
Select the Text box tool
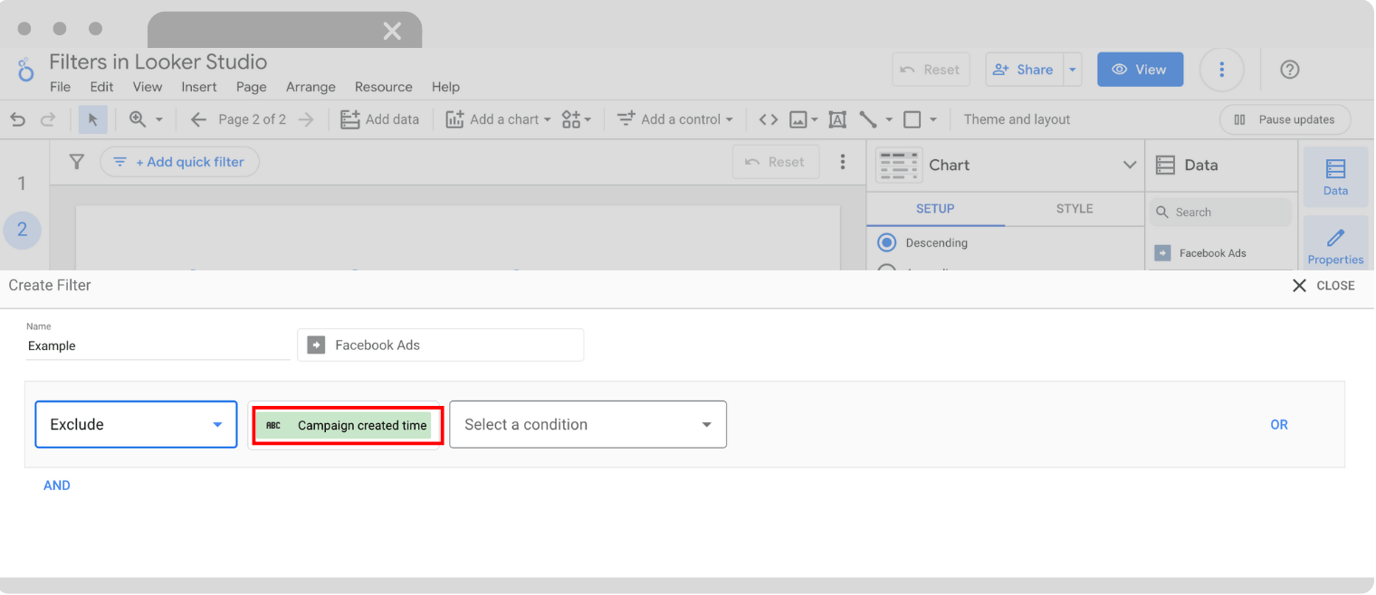tap(837, 119)
